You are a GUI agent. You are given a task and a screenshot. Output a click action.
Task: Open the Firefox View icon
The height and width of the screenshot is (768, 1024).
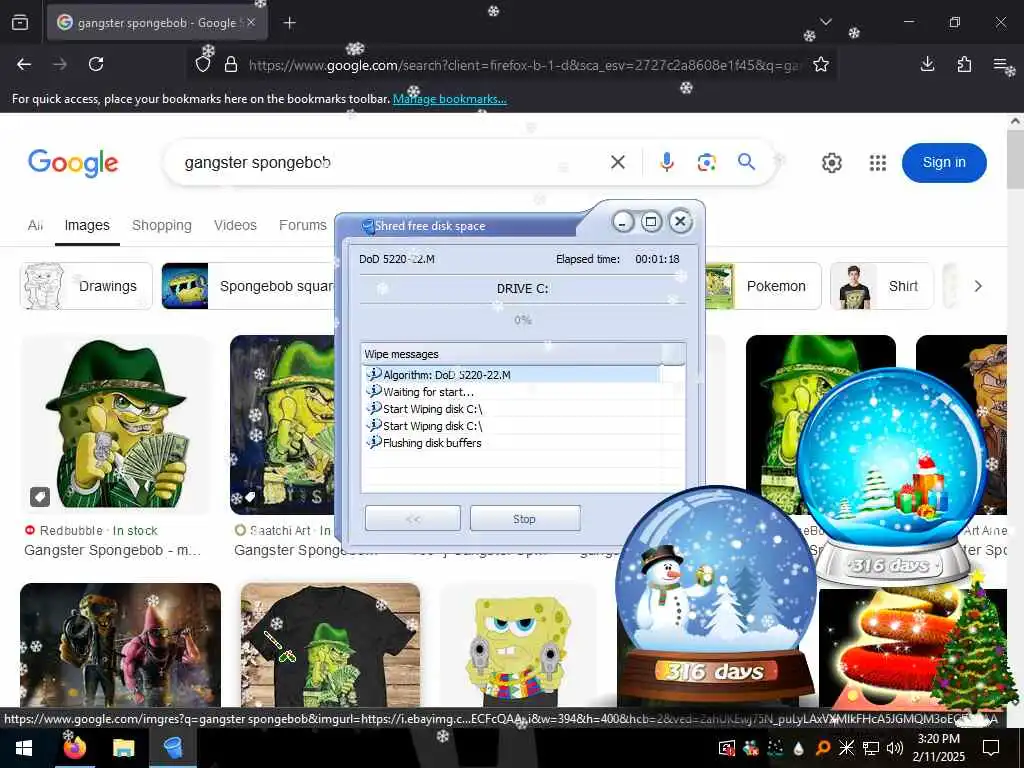(20, 23)
